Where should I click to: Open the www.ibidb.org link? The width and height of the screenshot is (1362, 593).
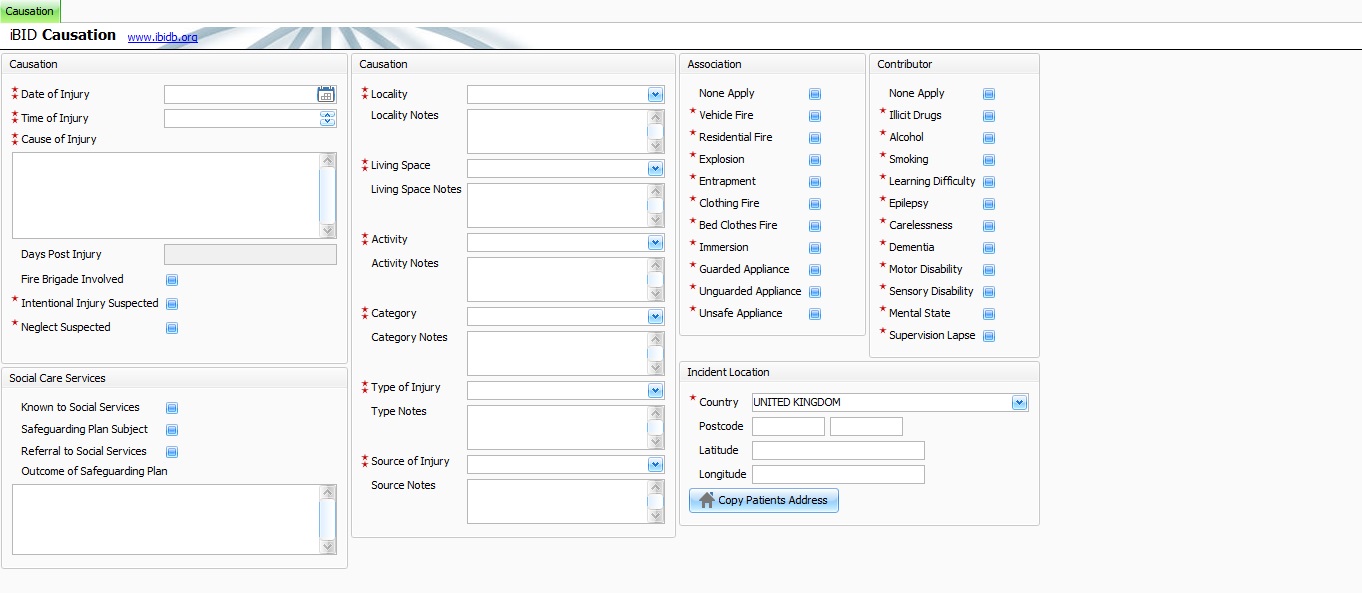pos(162,37)
